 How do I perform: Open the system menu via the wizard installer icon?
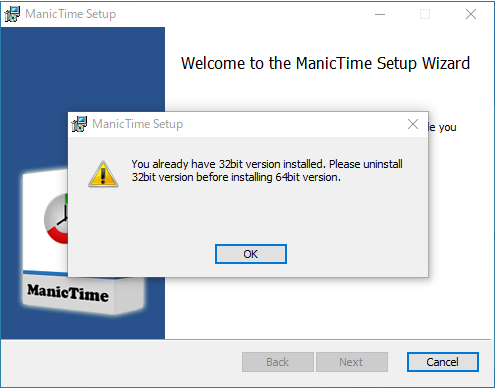pos(12,14)
